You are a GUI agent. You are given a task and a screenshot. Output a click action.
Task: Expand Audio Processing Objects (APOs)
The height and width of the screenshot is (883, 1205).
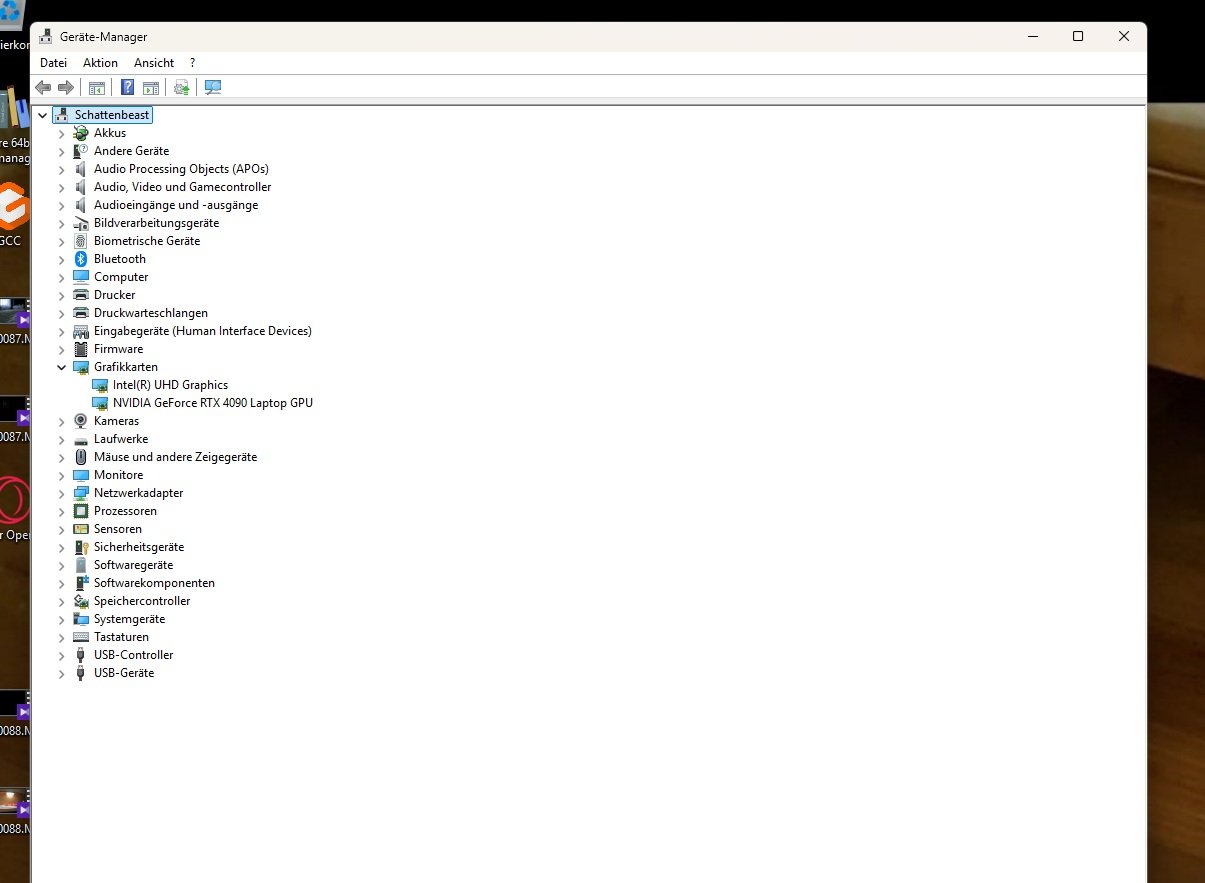point(61,169)
